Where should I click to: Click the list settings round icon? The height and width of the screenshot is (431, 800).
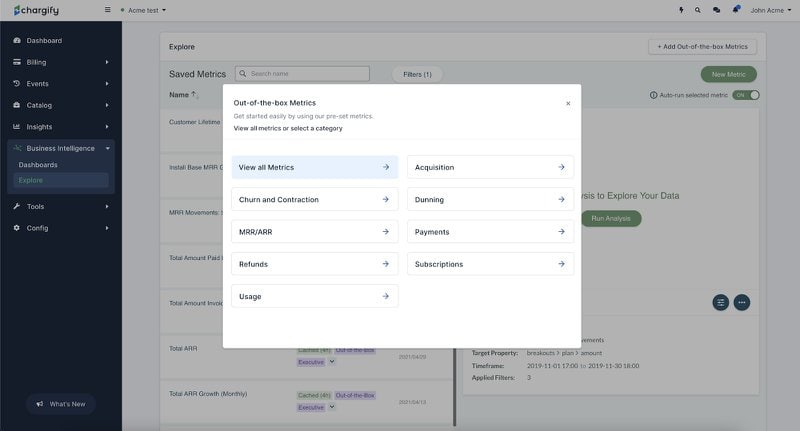pyautogui.click(x=720, y=302)
